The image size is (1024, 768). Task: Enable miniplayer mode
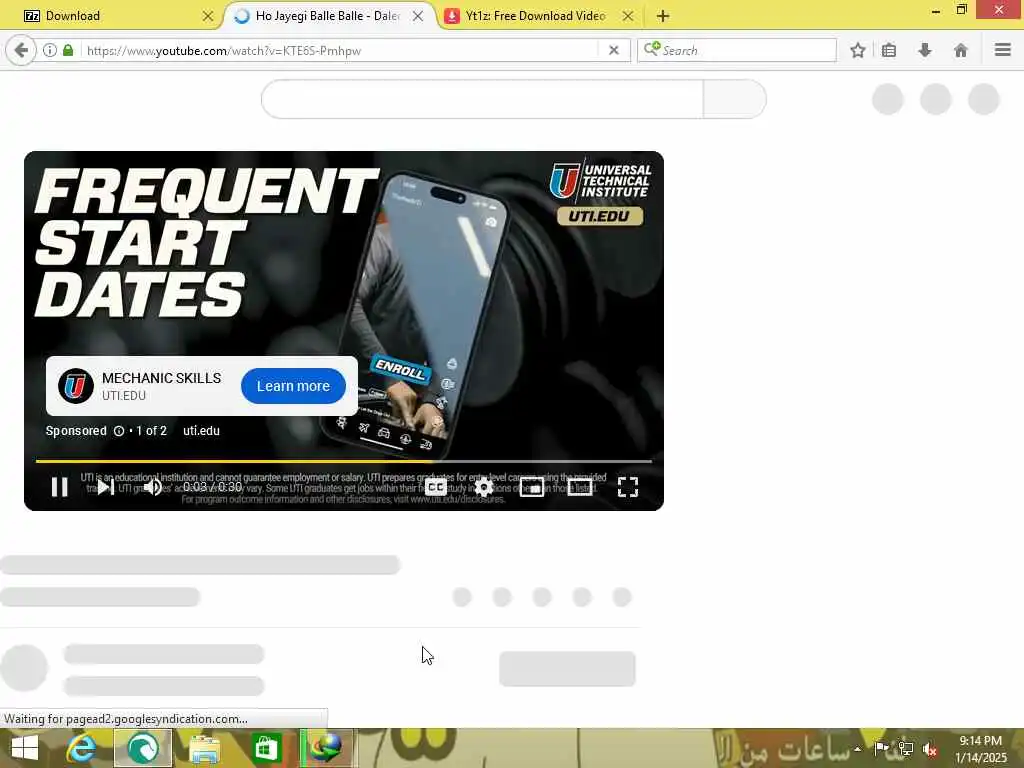pos(532,487)
